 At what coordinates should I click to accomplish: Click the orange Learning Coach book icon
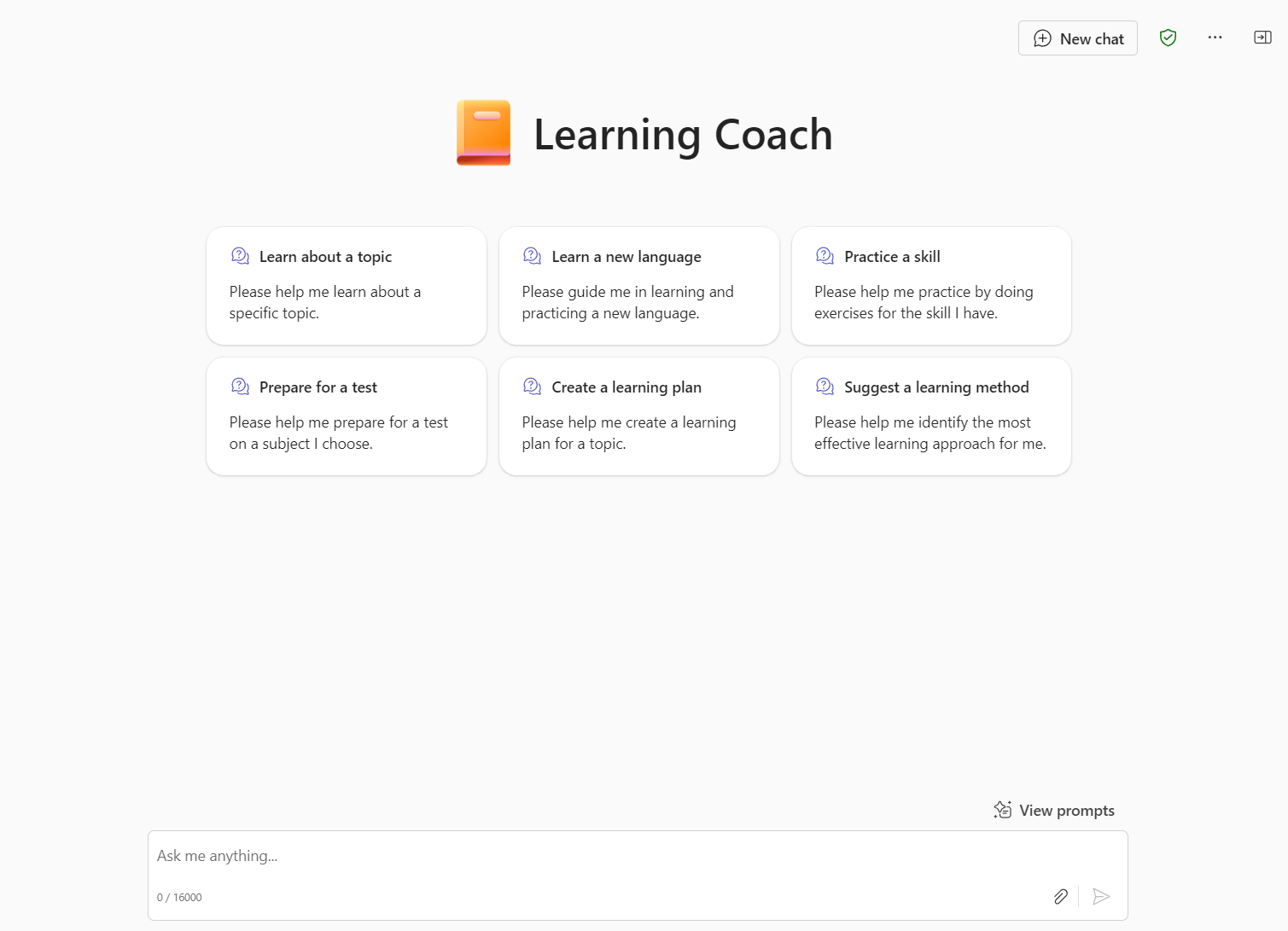point(483,133)
